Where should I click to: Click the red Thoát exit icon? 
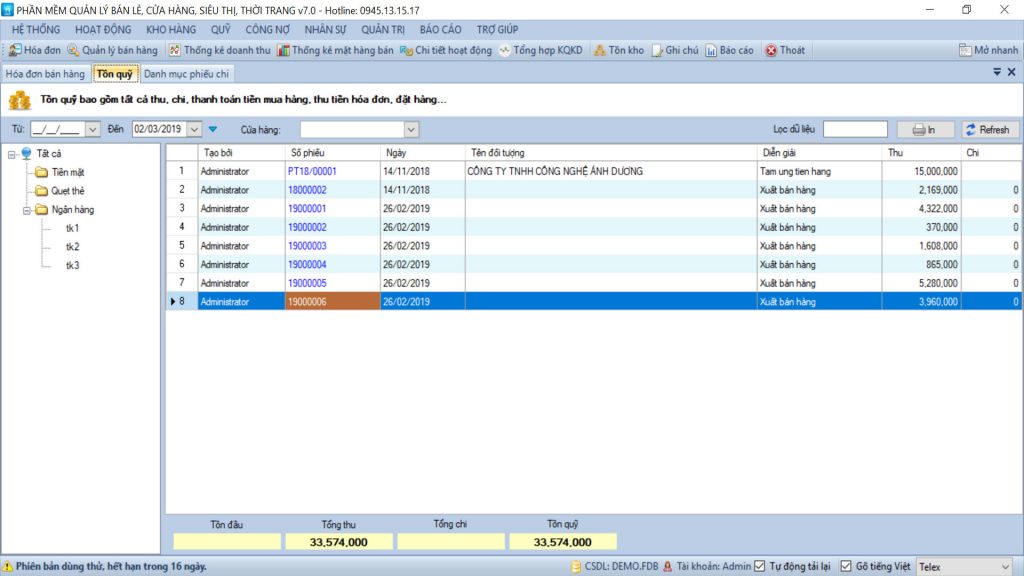tap(771, 50)
